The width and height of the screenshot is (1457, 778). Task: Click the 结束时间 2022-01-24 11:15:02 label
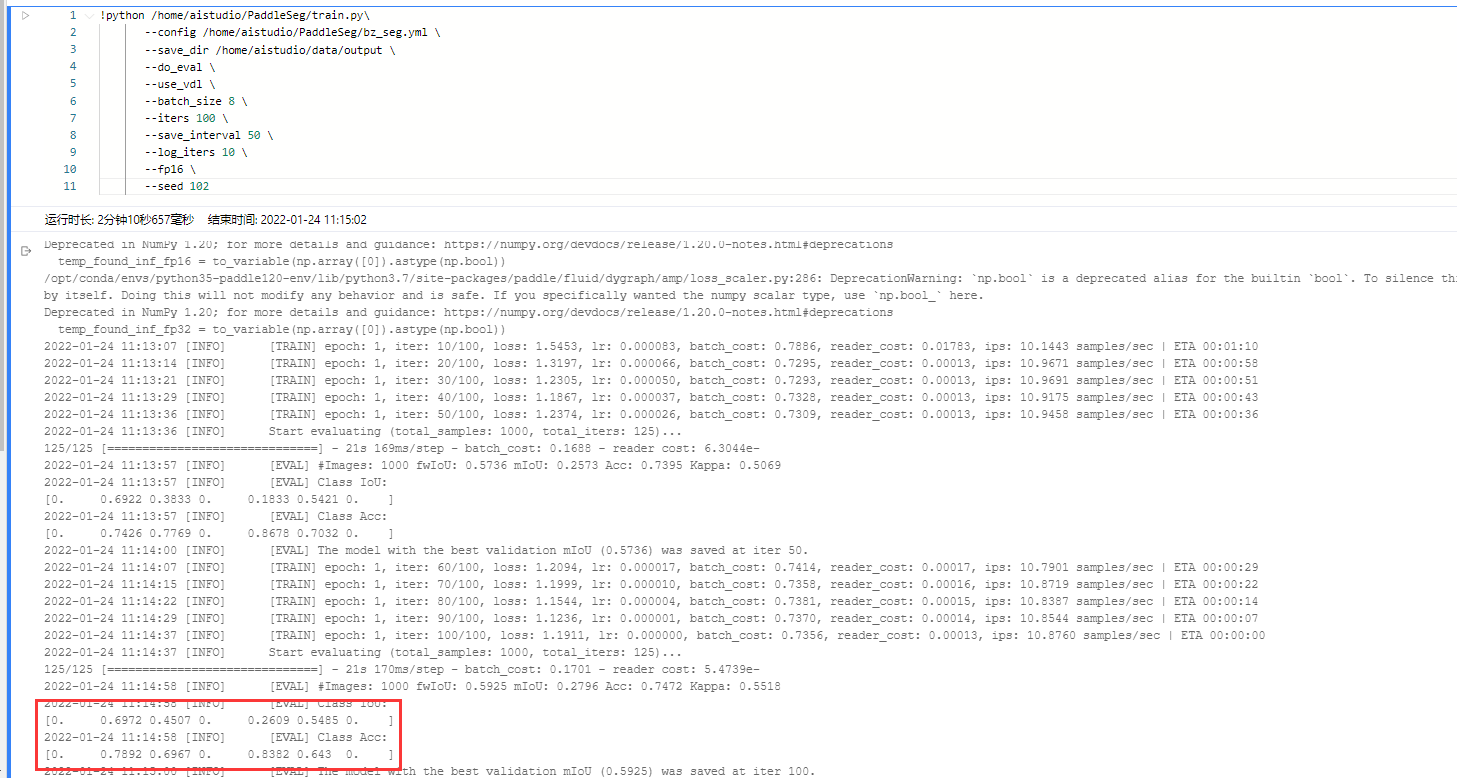pos(287,219)
